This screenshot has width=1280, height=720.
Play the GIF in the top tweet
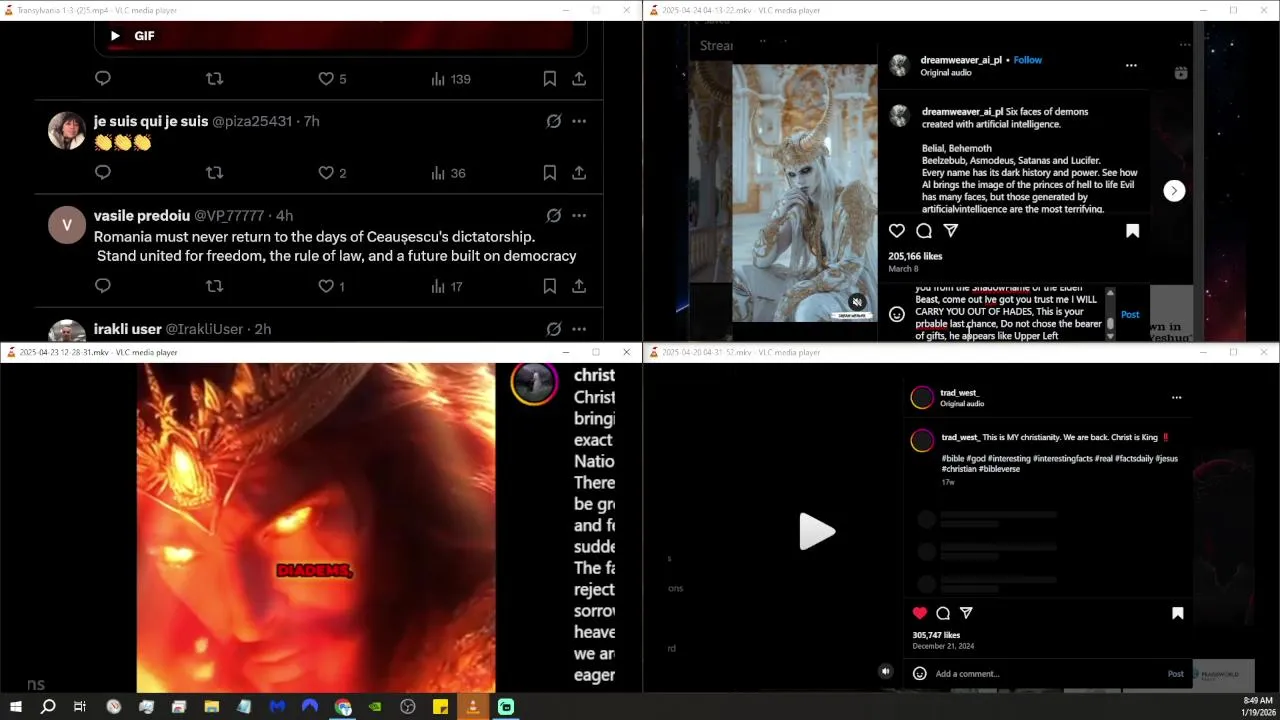pos(115,36)
